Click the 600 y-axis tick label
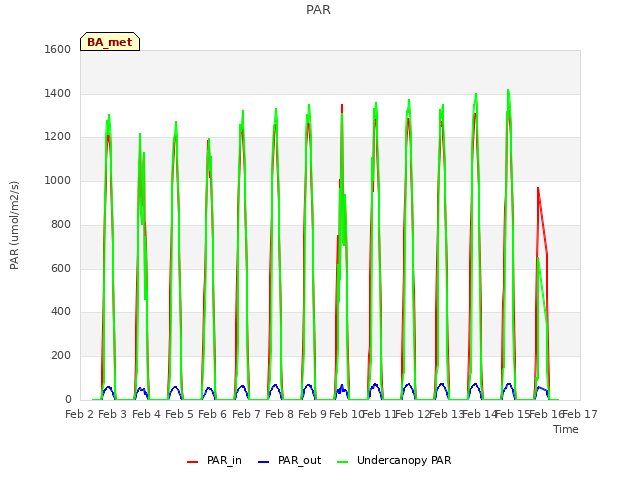 click(x=61, y=268)
